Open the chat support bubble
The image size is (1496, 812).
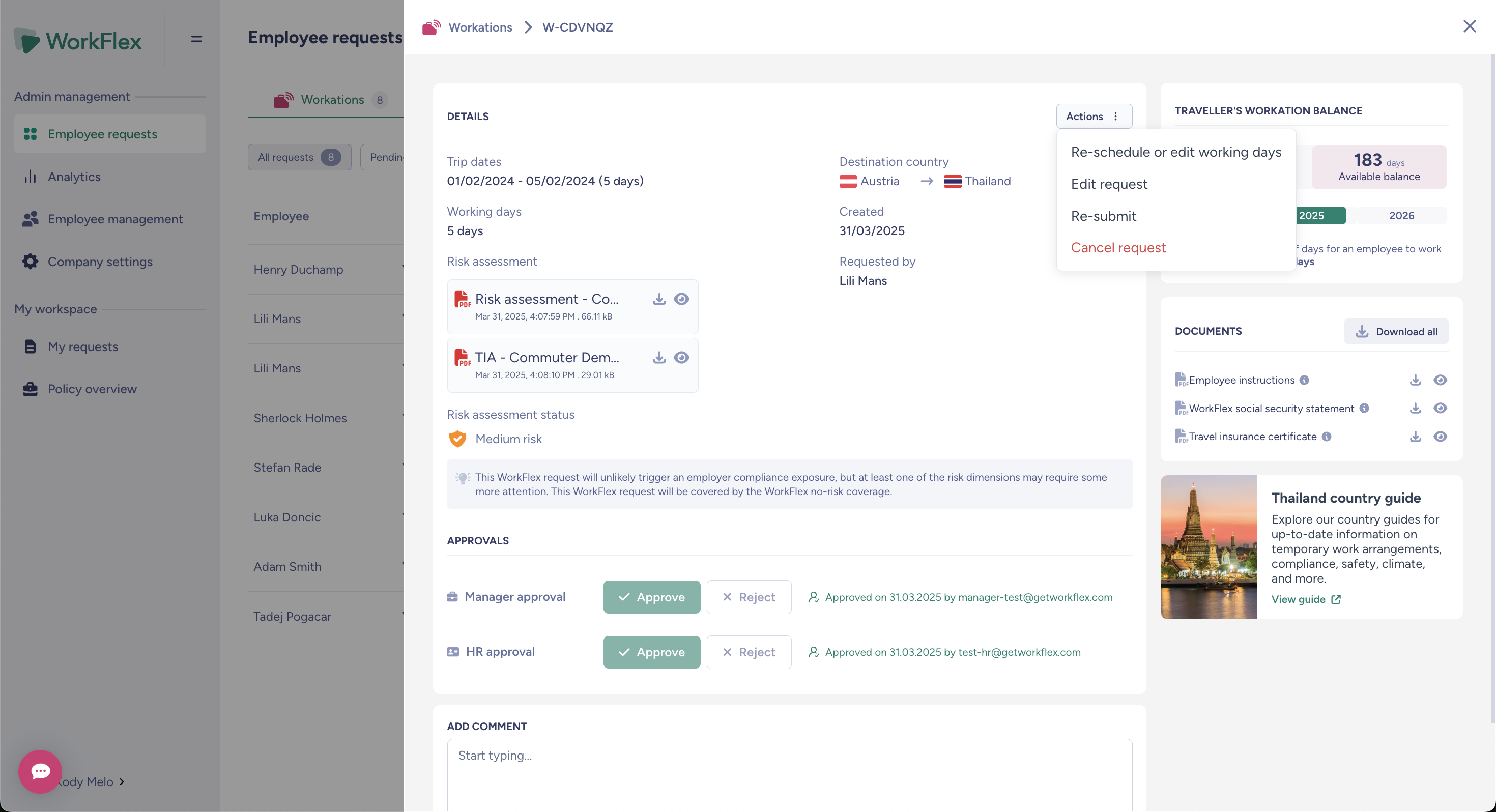point(40,771)
